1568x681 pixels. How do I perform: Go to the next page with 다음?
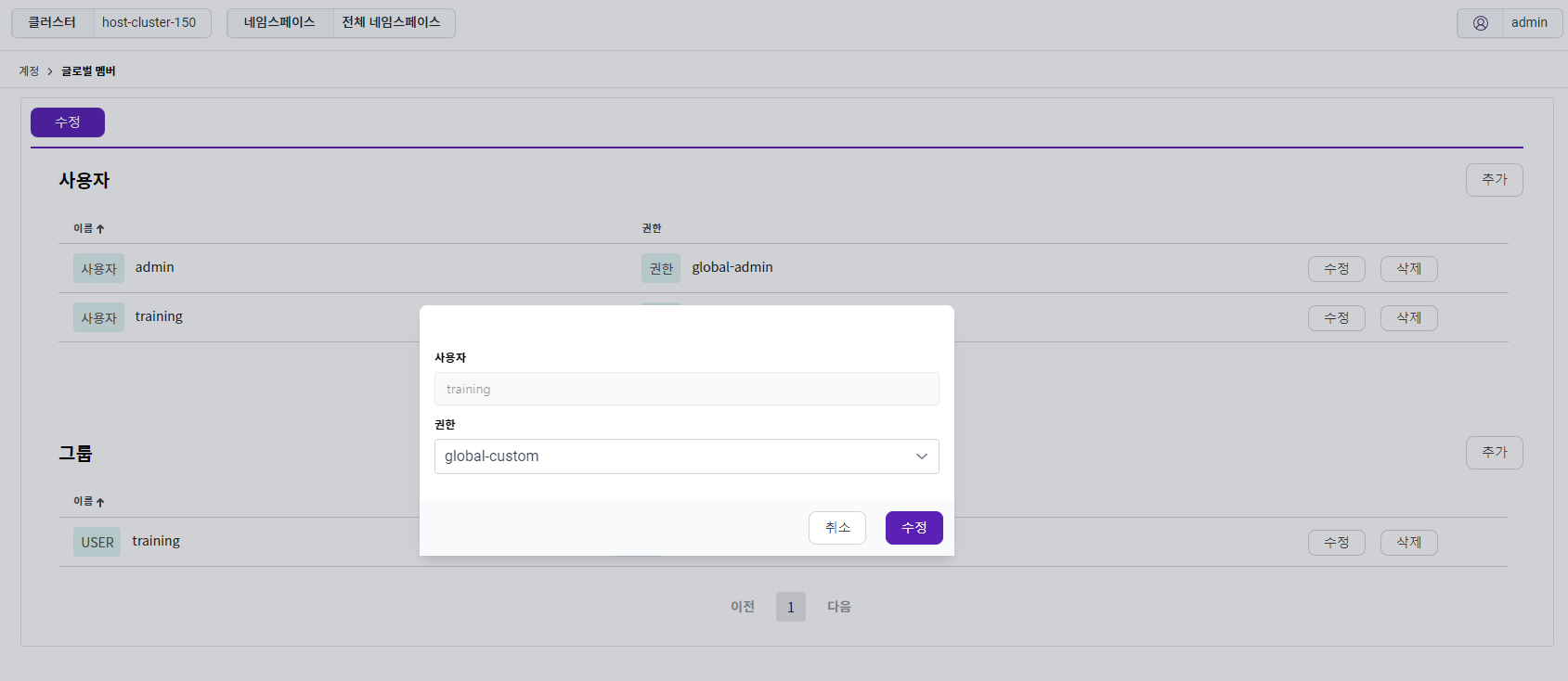click(x=839, y=607)
